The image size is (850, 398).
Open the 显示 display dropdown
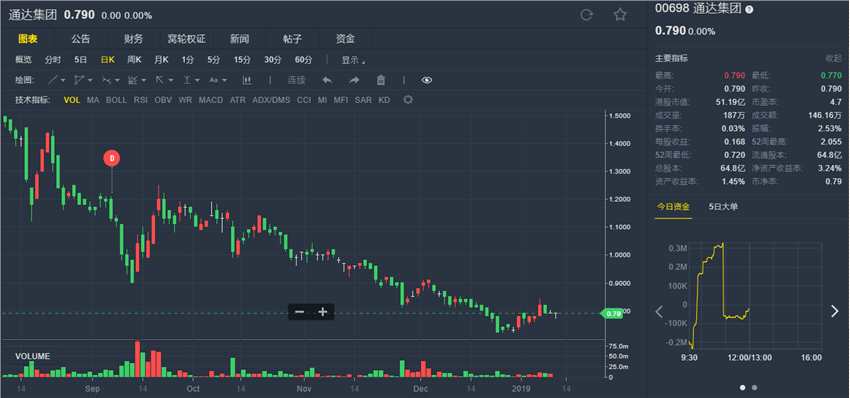coord(353,60)
